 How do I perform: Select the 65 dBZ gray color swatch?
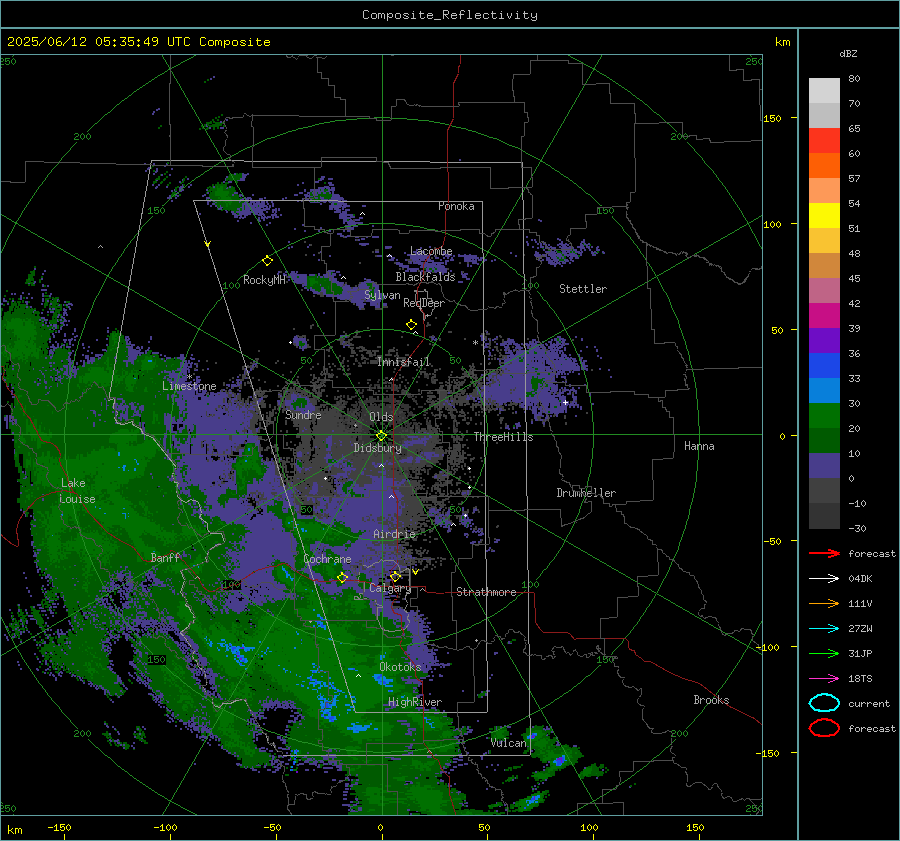click(824, 115)
